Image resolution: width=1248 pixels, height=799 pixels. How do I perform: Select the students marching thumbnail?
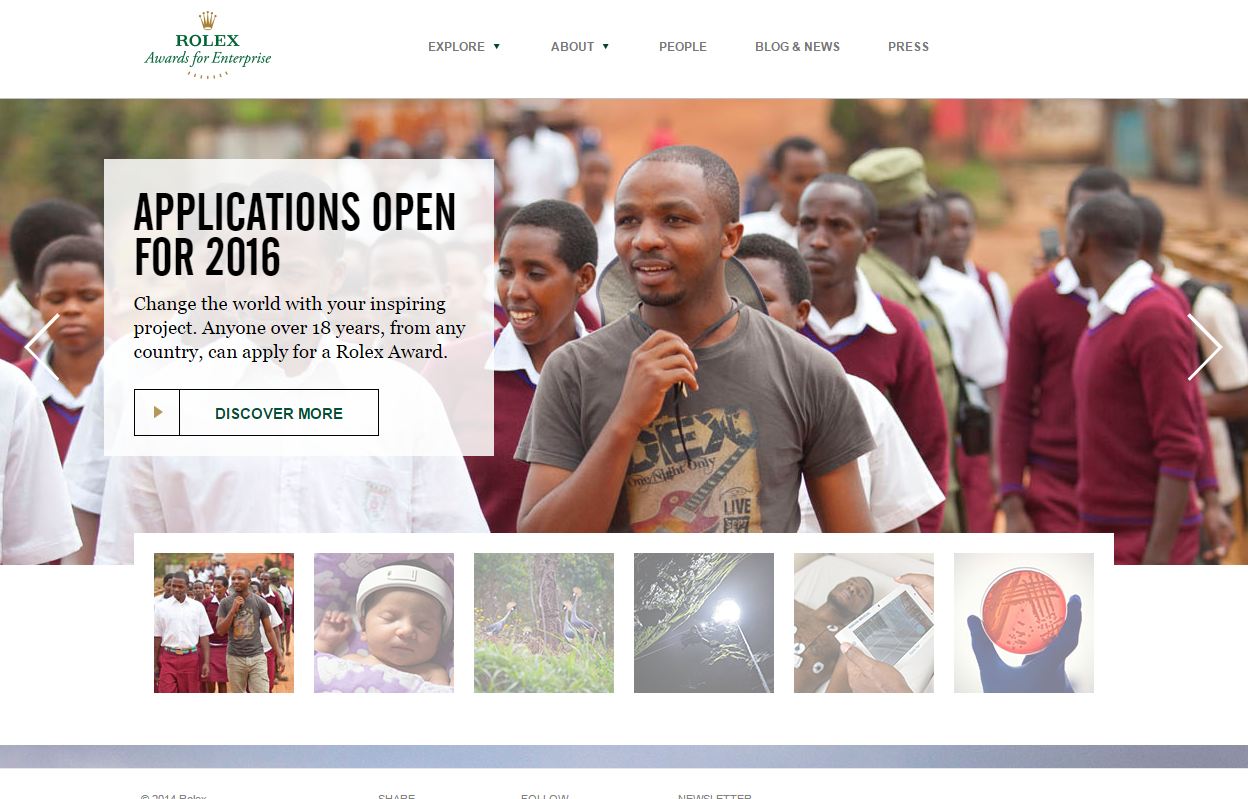coord(224,623)
